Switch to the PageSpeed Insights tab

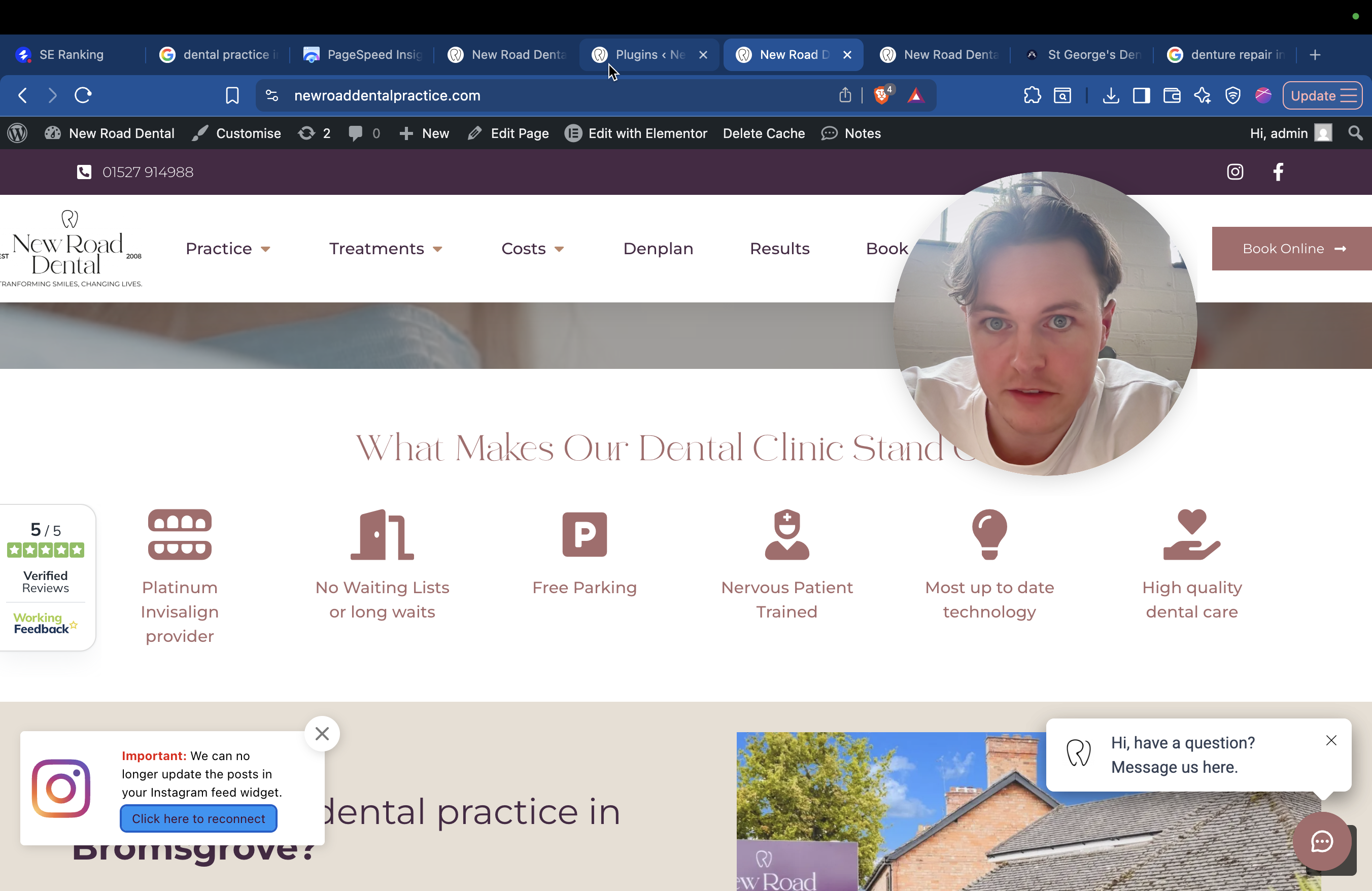[x=363, y=55]
